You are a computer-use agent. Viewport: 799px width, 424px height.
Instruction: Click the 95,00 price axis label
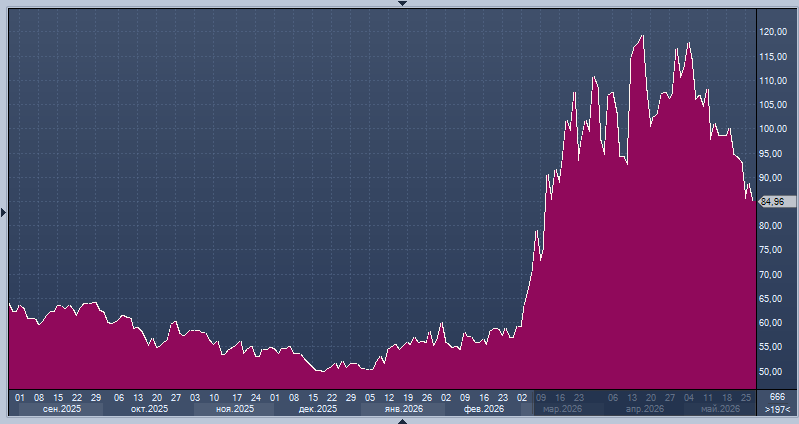pos(773,153)
